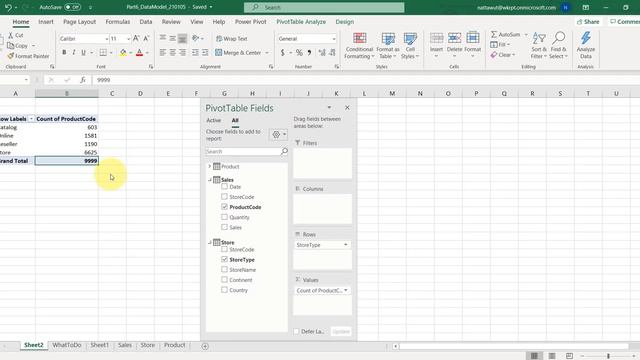Click the font color A swatch
640x360 pixels.
tap(139, 53)
